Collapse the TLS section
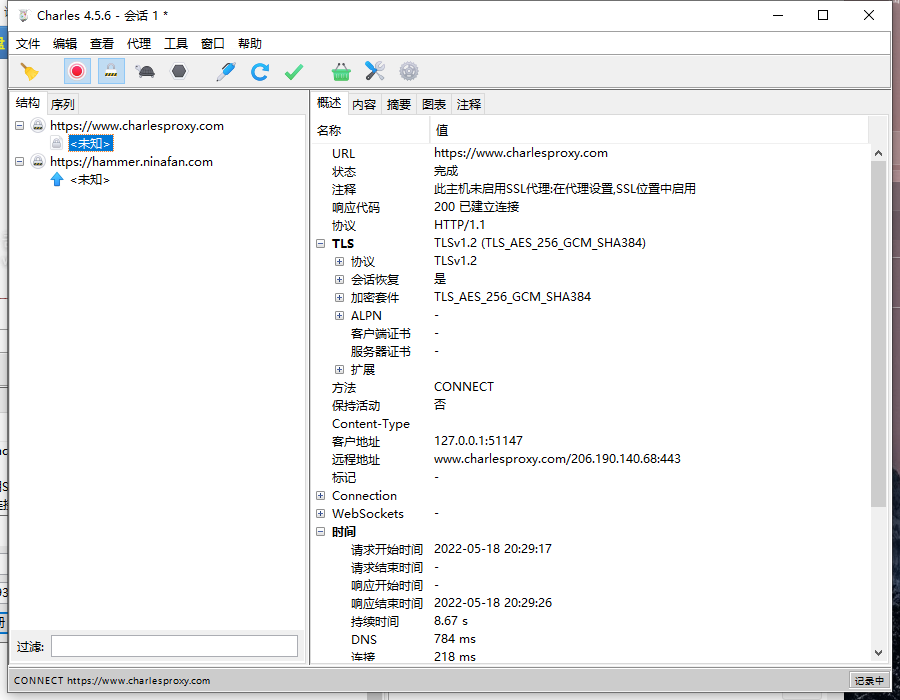The height and width of the screenshot is (700, 900). (320, 244)
